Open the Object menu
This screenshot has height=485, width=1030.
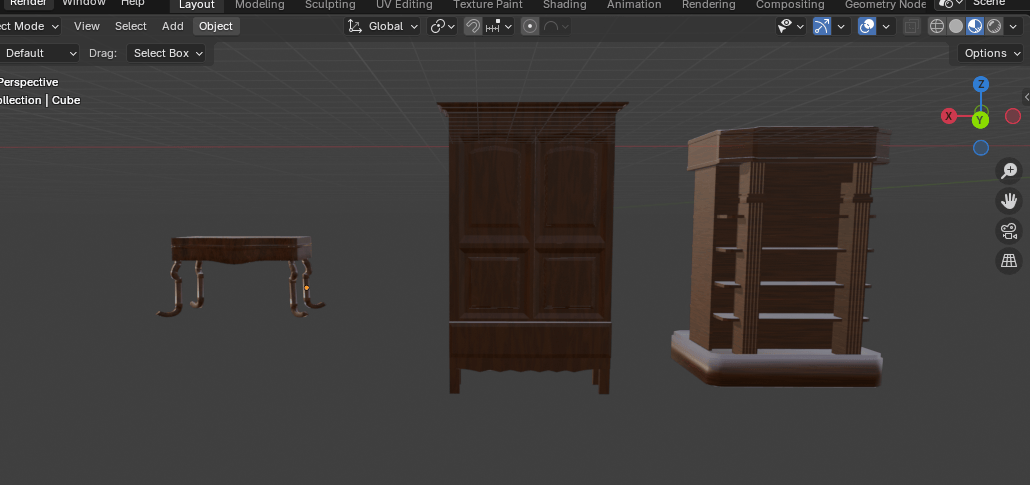click(x=216, y=26)
